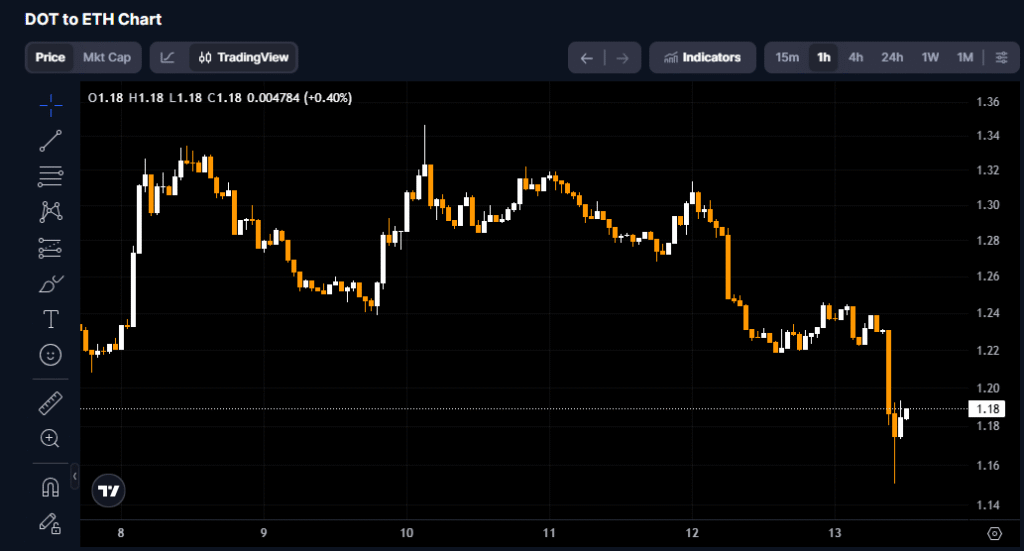Select the crosshair cursor tool
The width and height of the screenshot is (1024, 551).
tap(50, 104)
